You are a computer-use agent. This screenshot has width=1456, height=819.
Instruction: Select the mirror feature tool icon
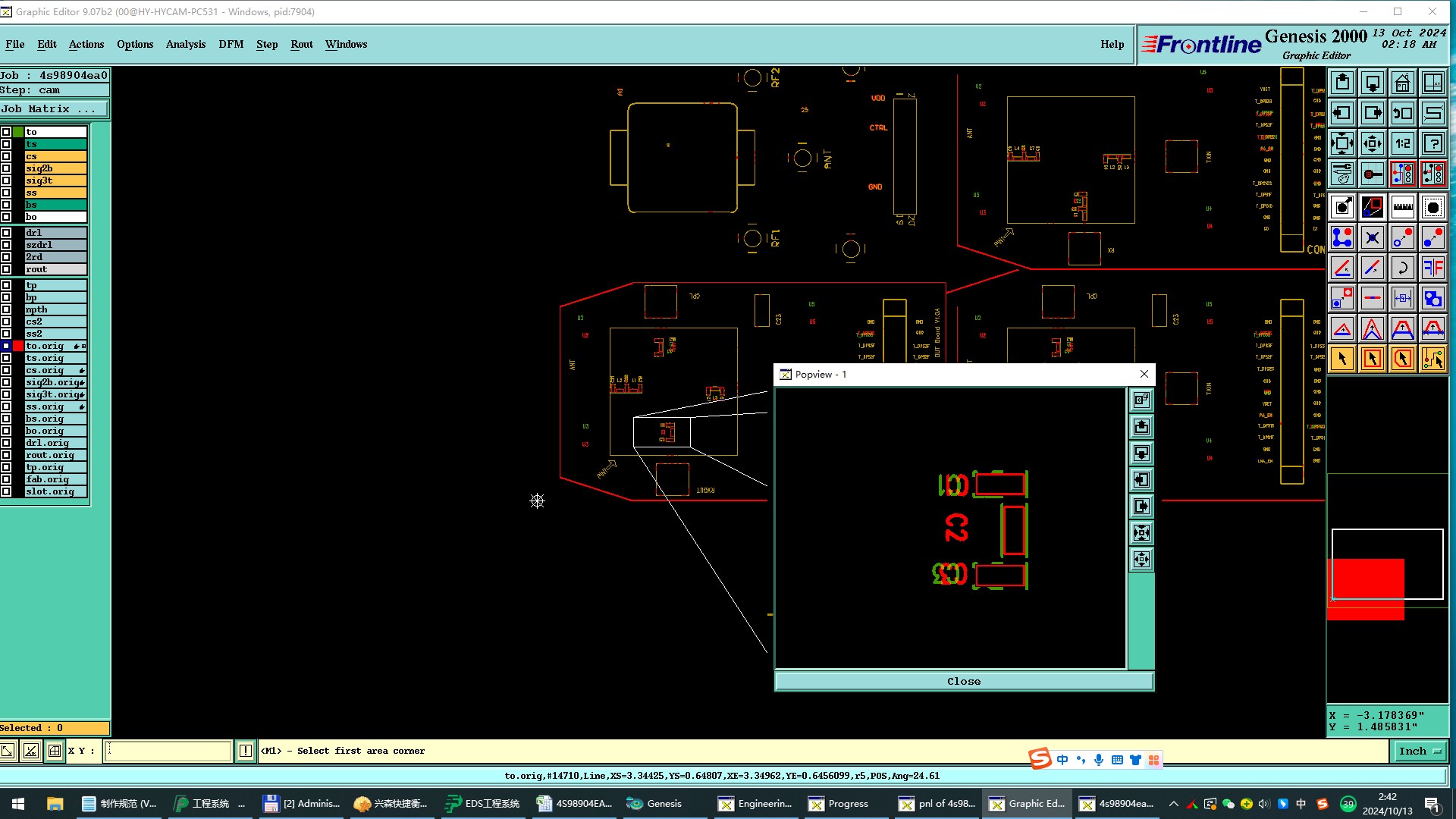(x=1432, y=268)
